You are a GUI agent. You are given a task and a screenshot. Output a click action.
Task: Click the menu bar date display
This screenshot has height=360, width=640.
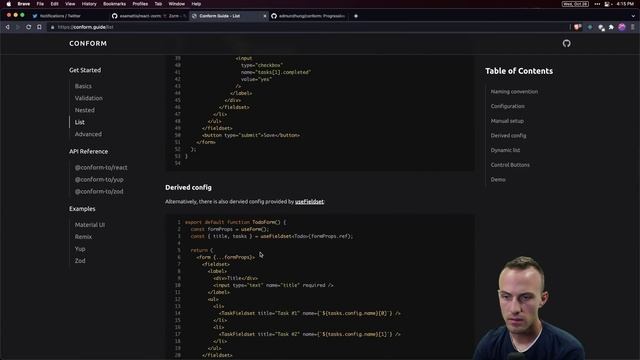575,4
